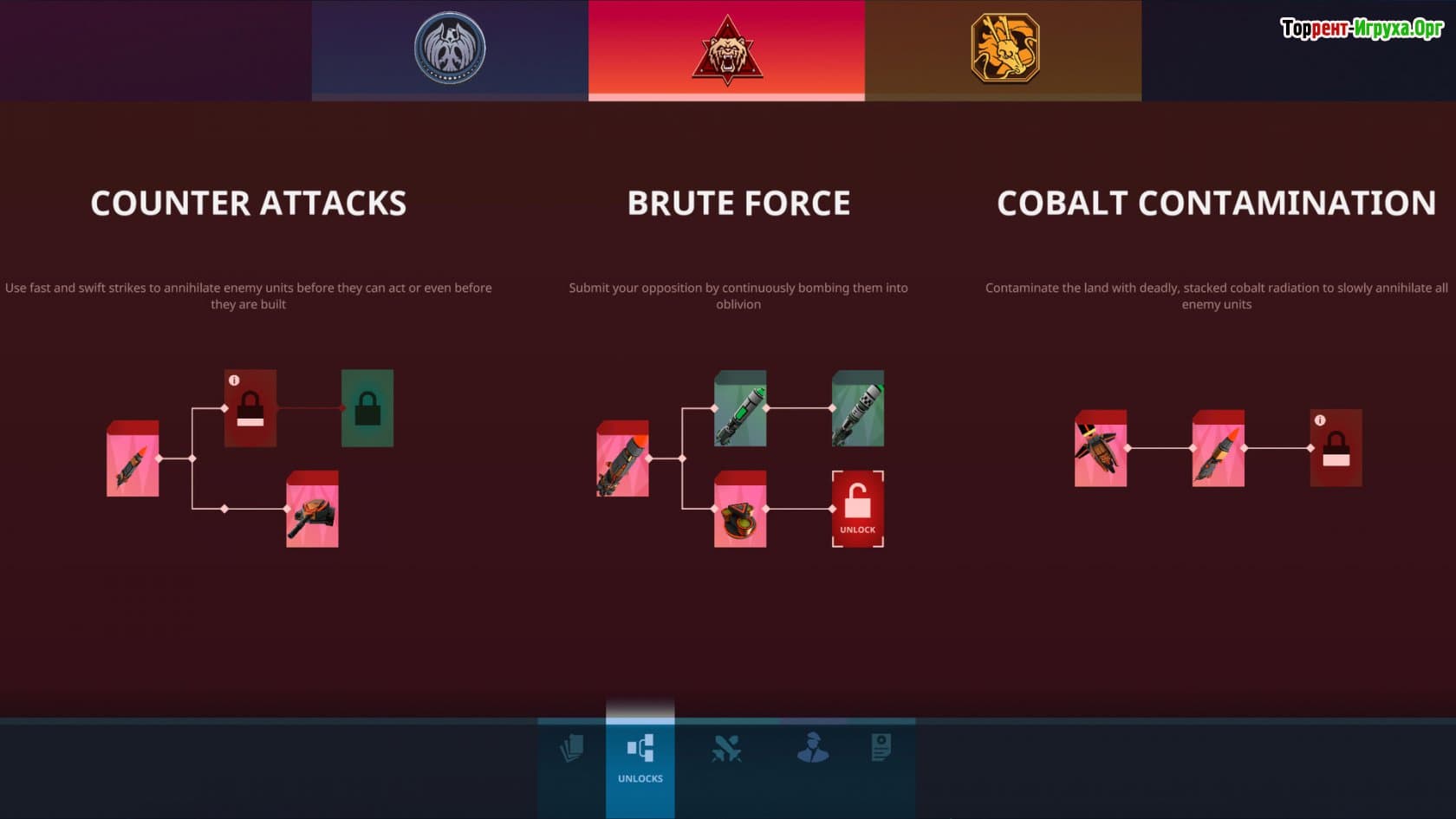Select the Unlocks tab in bottom bar

640,757
